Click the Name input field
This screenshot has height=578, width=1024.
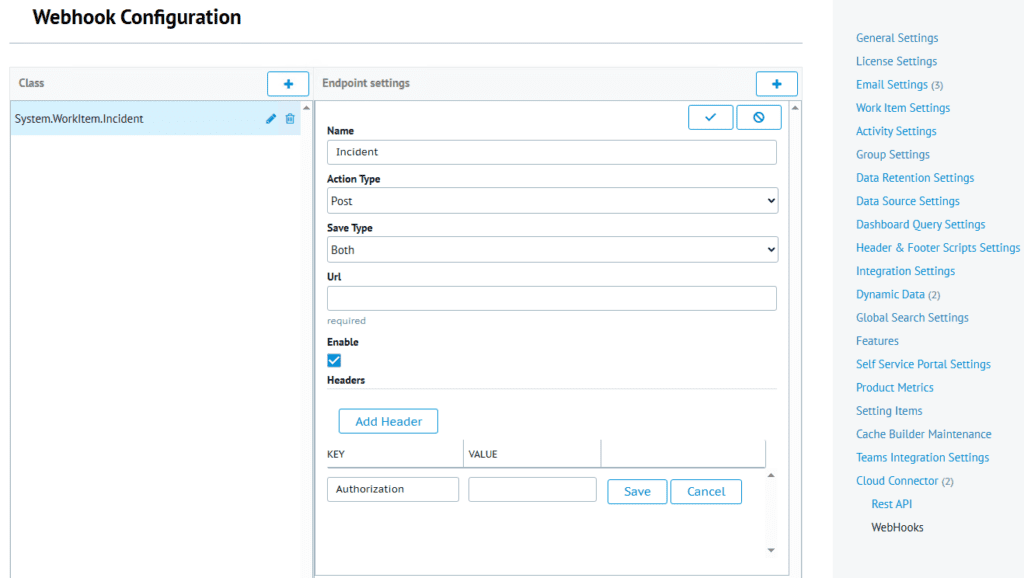(552, 152)
